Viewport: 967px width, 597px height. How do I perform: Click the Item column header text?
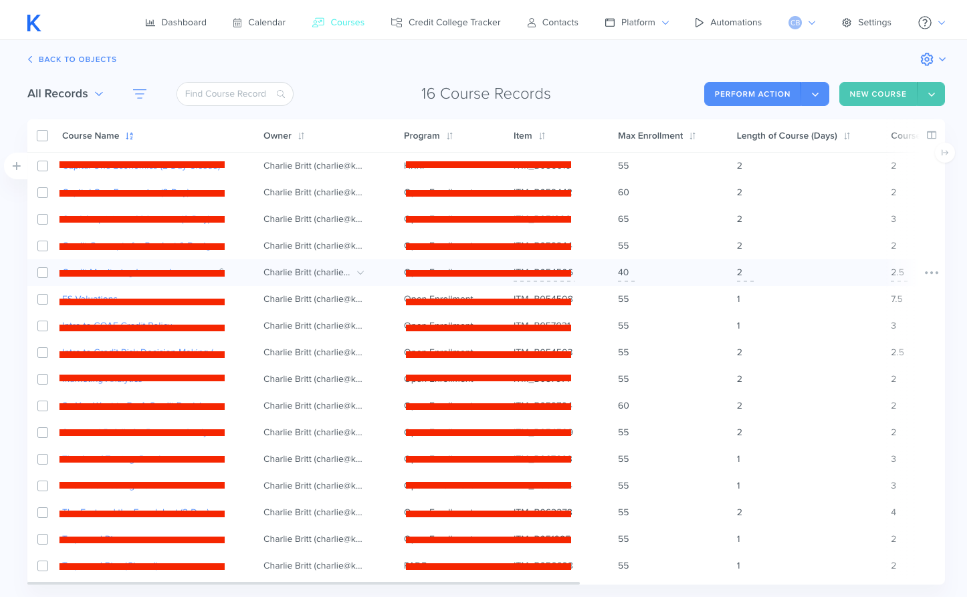pyautogui.click(x=522, y=136)
